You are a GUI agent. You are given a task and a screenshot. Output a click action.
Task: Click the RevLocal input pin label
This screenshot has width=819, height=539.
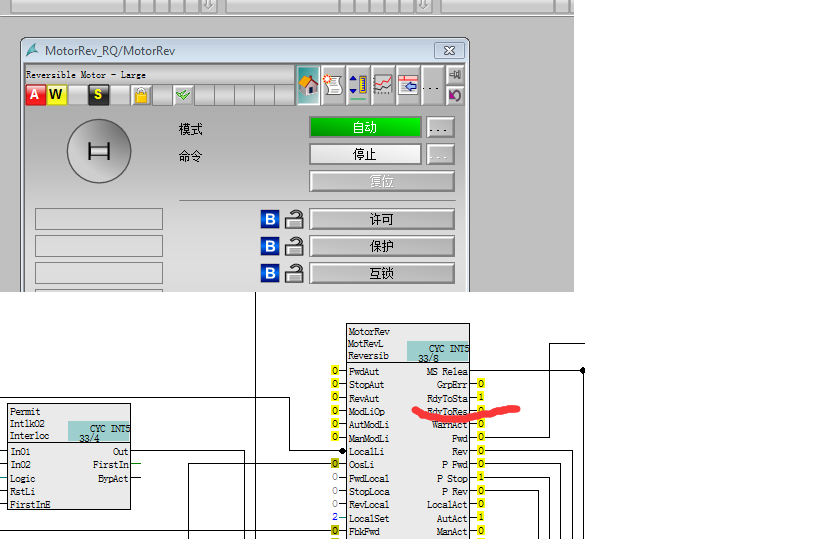coord(369,505)
